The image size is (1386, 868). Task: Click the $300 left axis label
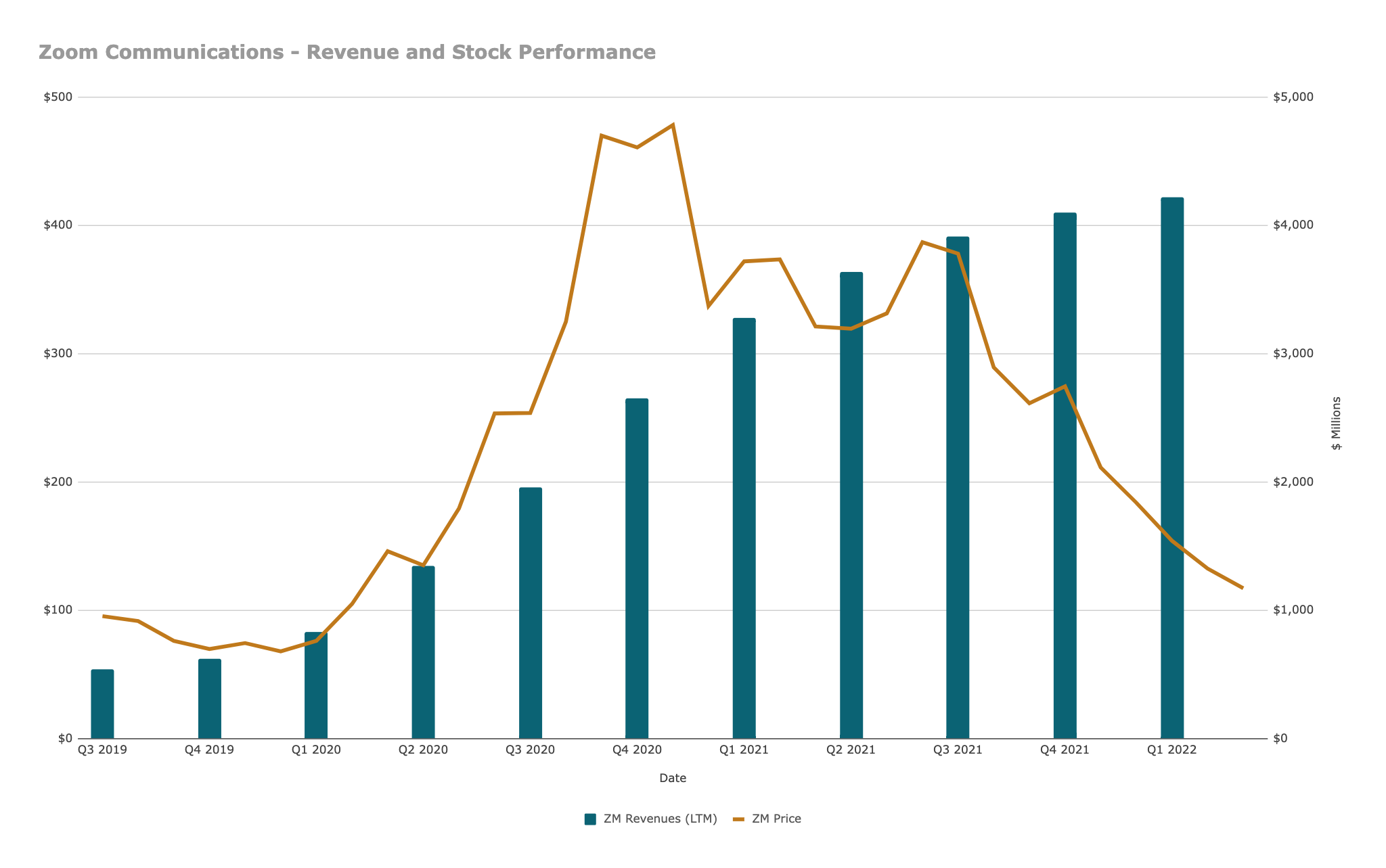tap(58, 354)
